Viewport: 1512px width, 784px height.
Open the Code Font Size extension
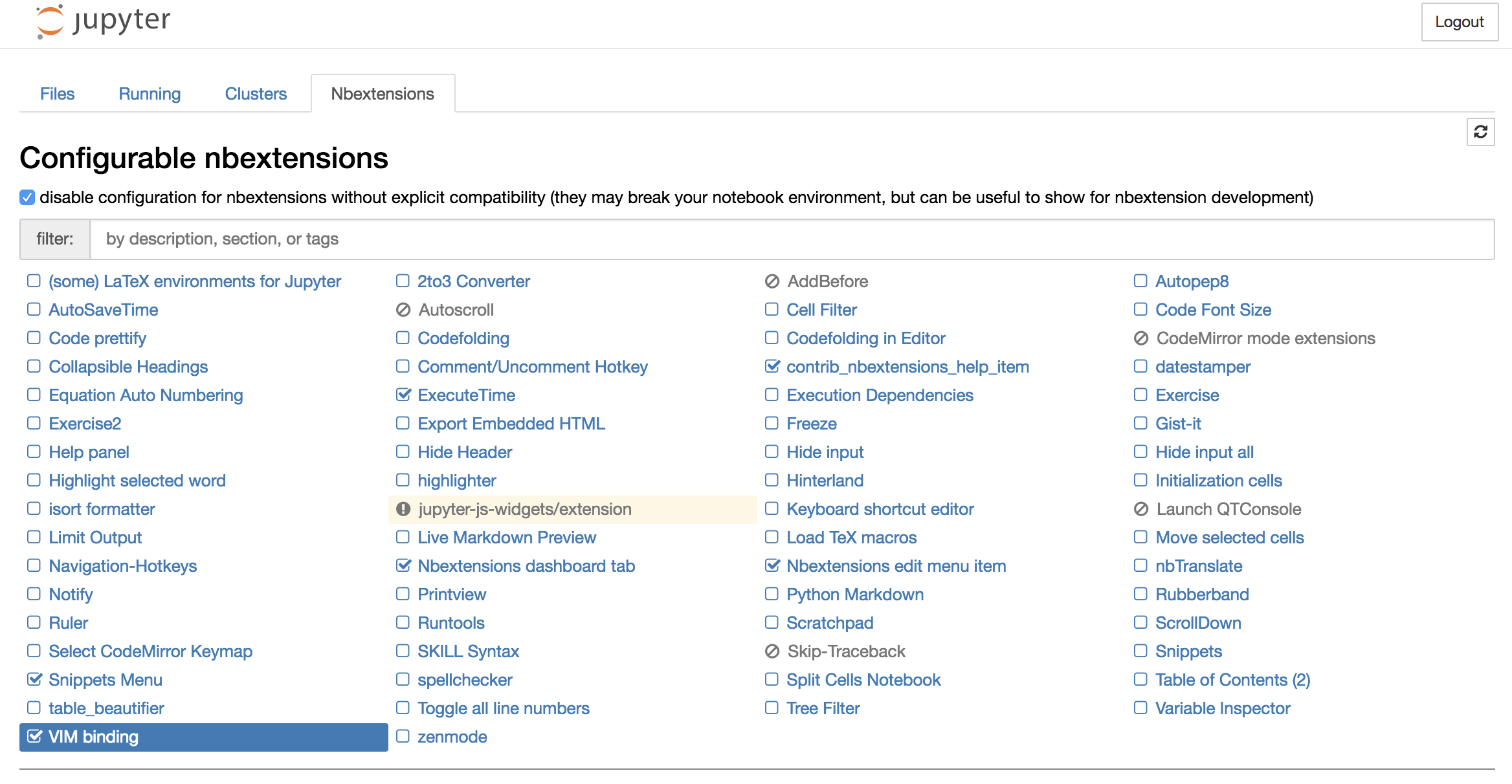[1214, 310]
